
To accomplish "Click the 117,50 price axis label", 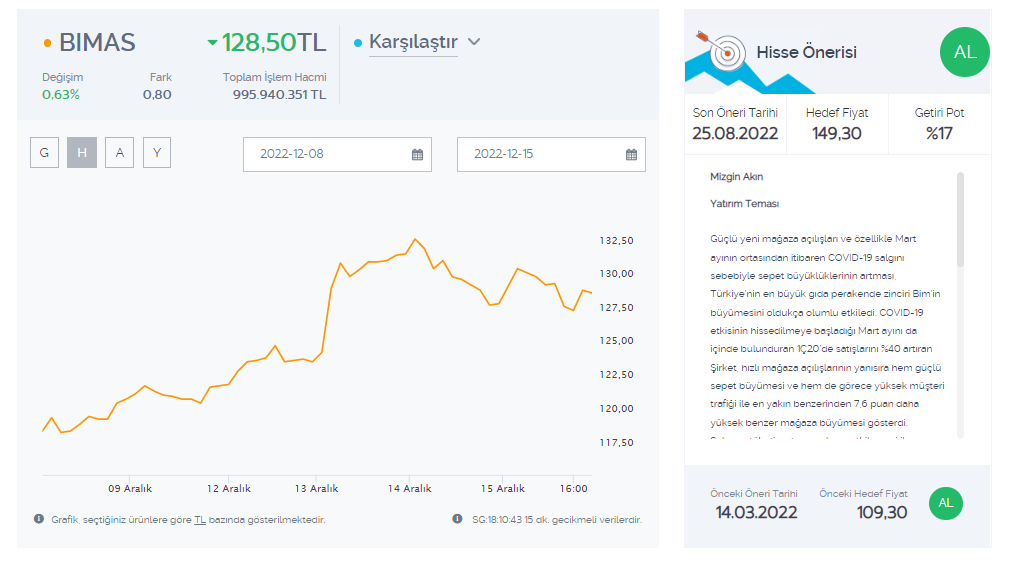I will pos(616,443).
